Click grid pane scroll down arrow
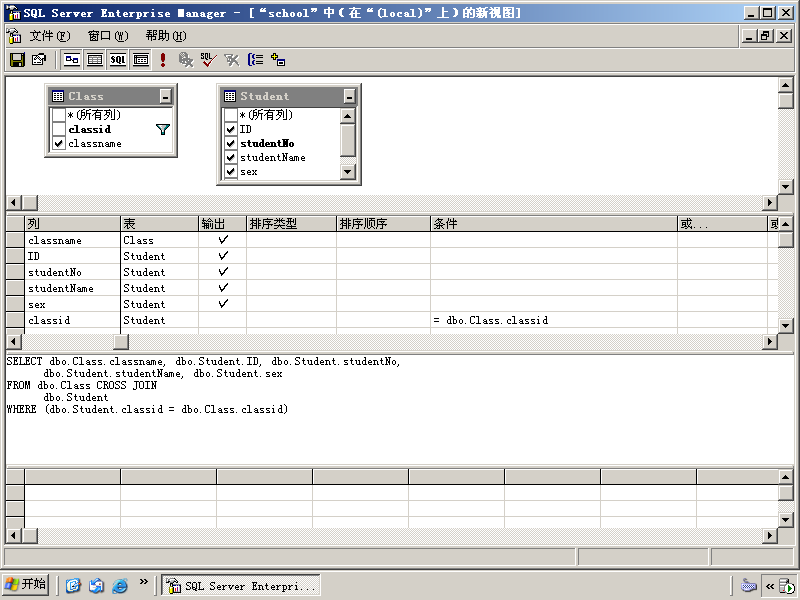Image resolution: width=800 pixels, height=600 pixels. pos(786,325)
